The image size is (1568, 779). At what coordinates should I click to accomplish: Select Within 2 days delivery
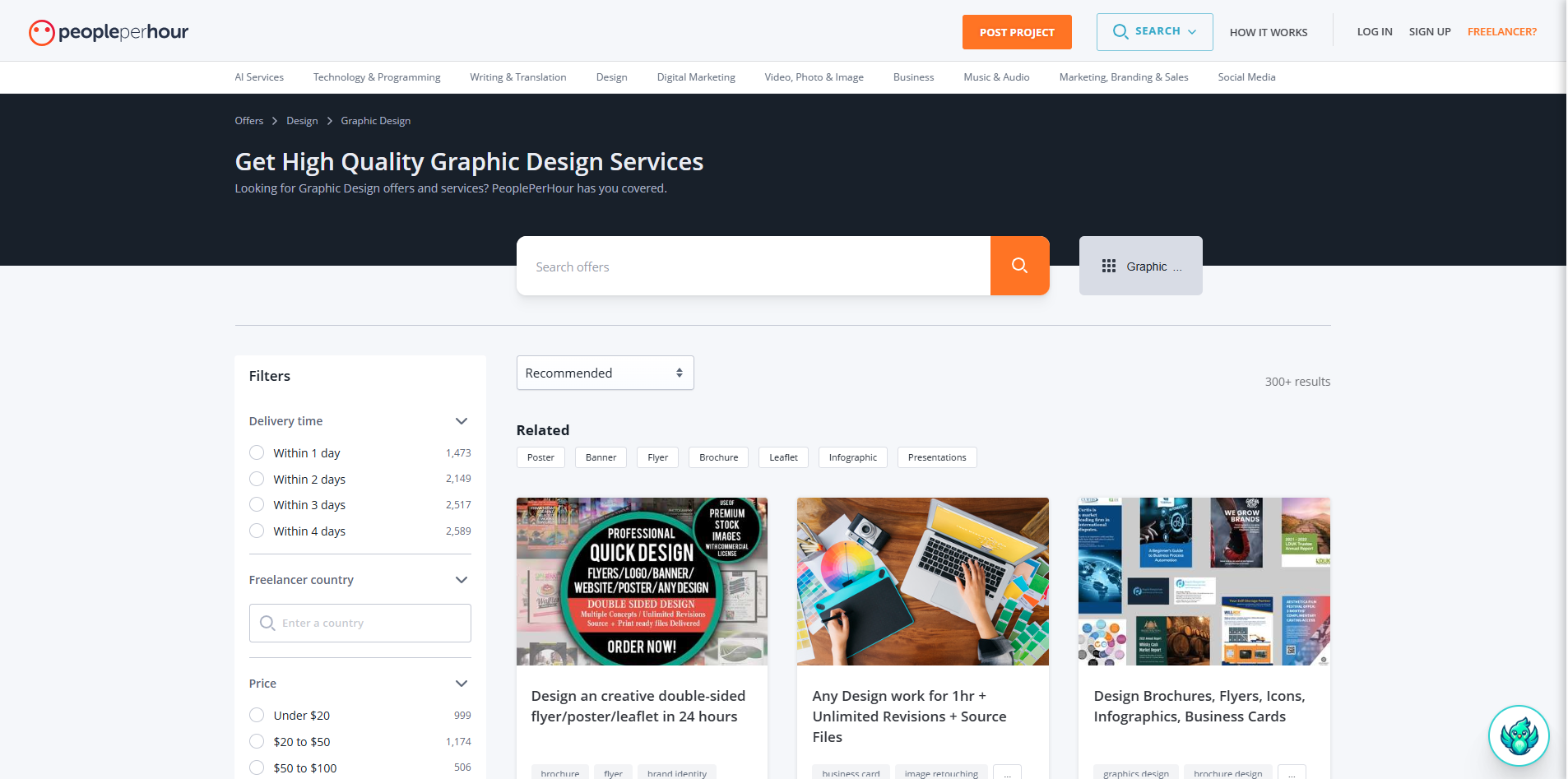257,479
